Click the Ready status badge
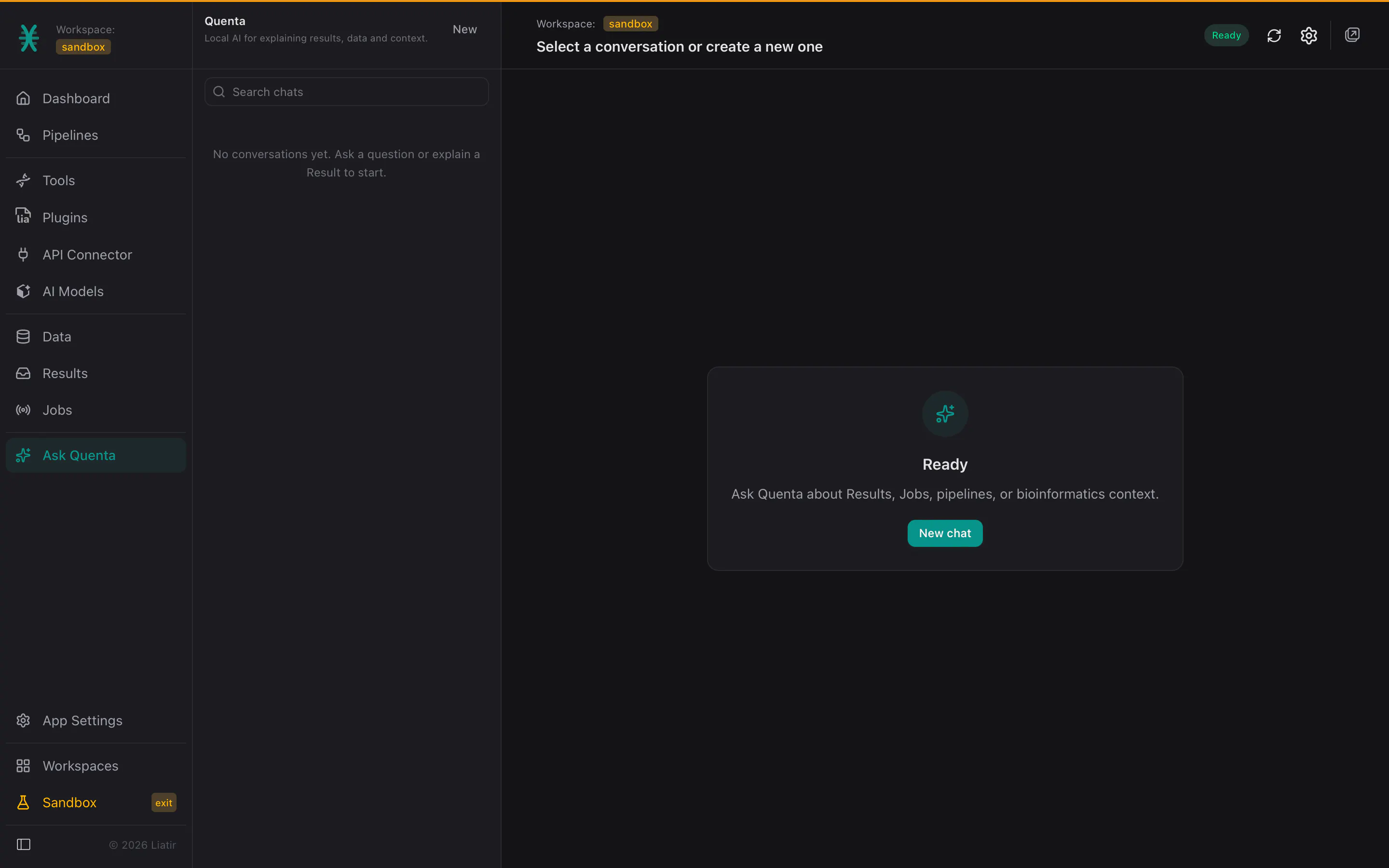 (1226, 36)
